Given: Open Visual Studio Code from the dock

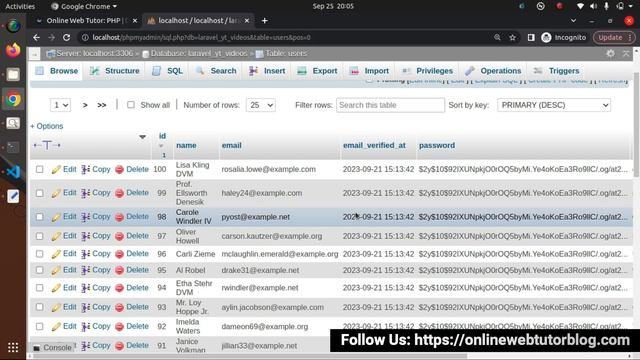Looking at the screenshot, I should (x=13, y=172).
